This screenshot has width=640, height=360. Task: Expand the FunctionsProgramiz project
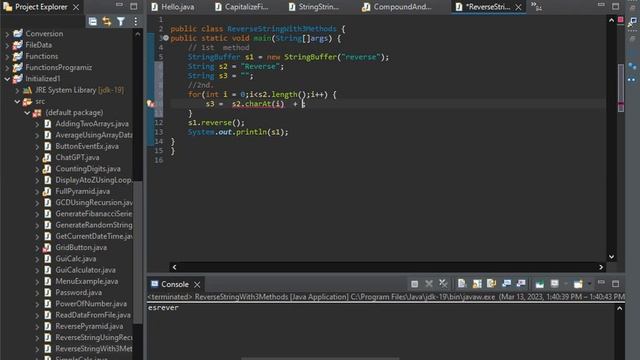click(x=7, y=68)
